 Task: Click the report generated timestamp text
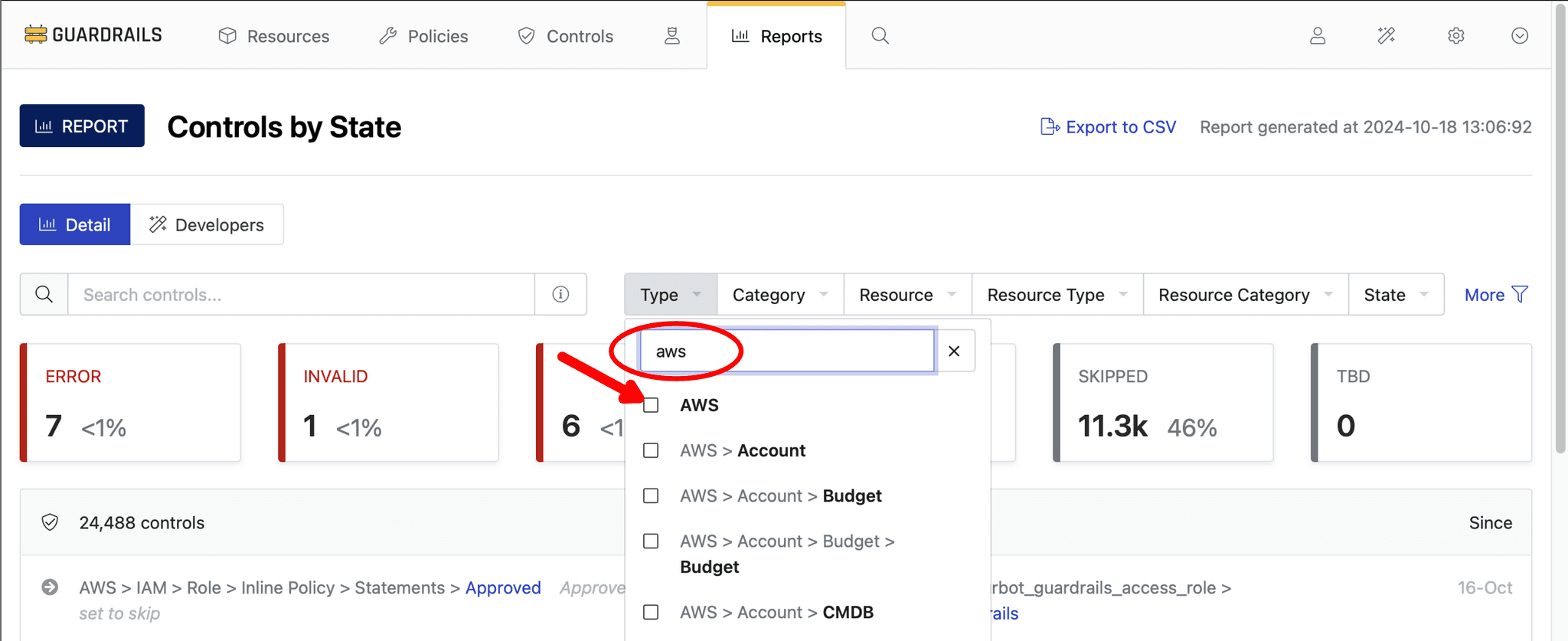1366,127
